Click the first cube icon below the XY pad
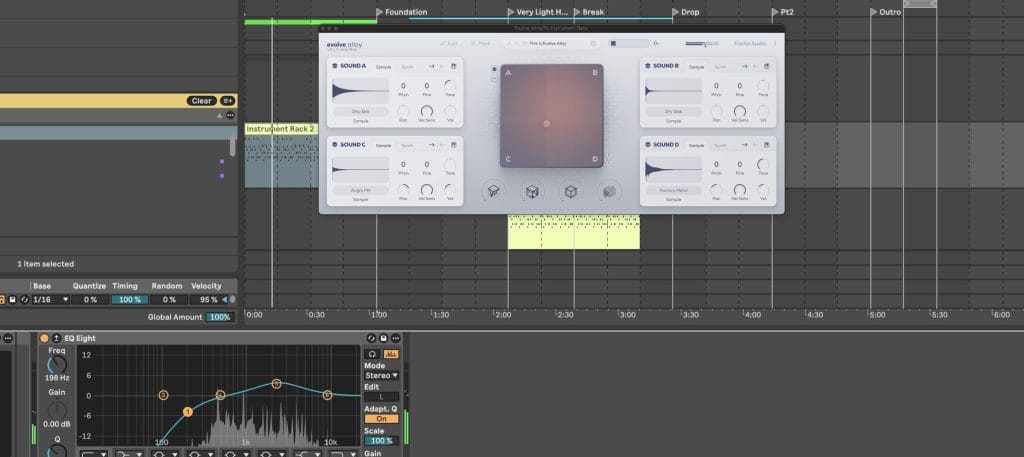Image resolution: width=1024 pixels, height=457 pixels. click(494, 191)
